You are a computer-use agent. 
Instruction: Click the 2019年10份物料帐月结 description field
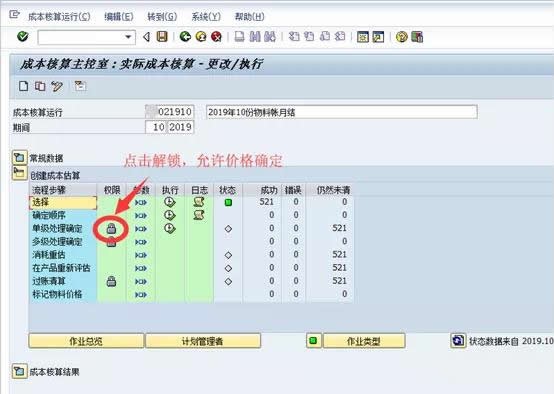point(342,112)
